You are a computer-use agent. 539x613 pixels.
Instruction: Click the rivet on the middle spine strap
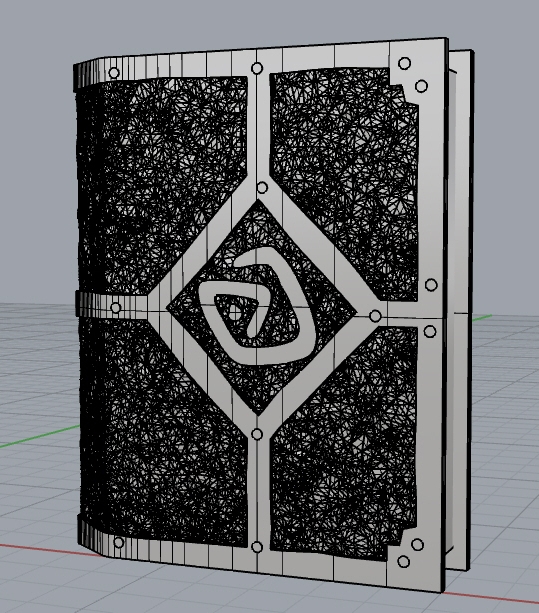point(116,308)
